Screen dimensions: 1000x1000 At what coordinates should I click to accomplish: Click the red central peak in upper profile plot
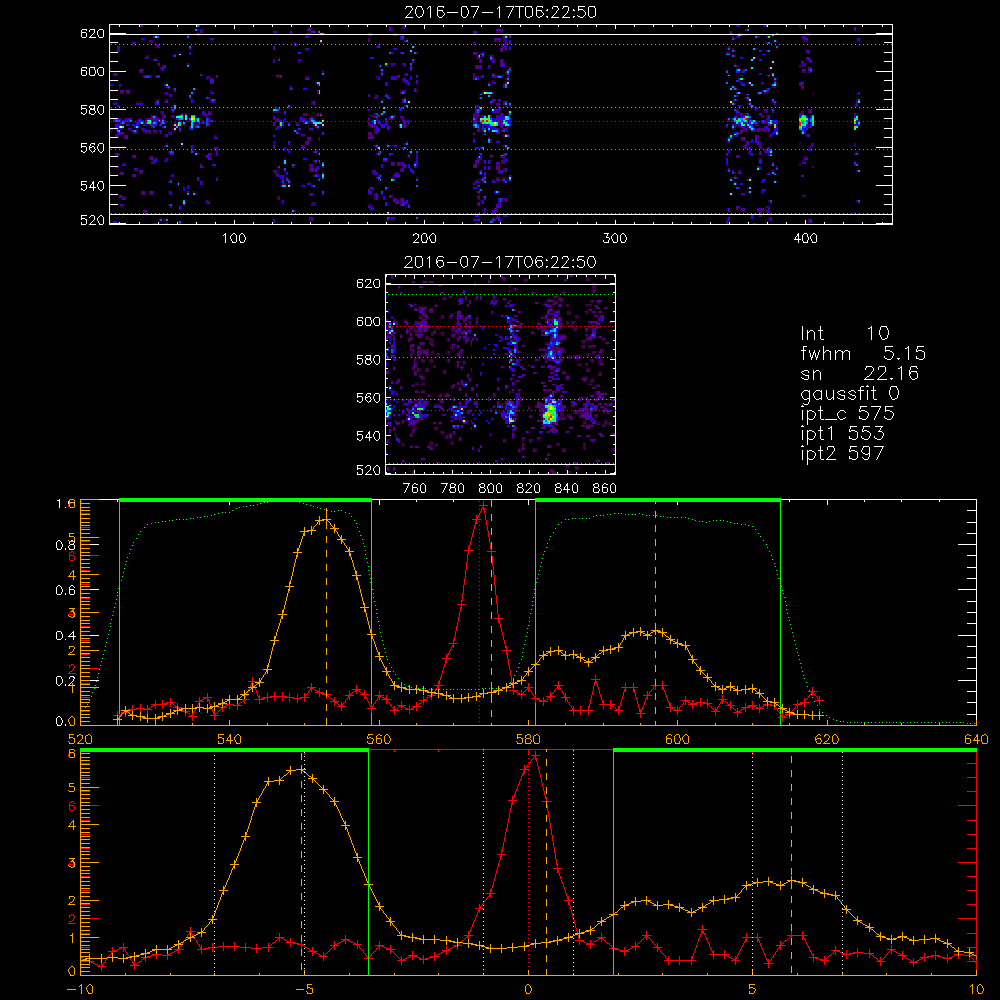[483, 506]
